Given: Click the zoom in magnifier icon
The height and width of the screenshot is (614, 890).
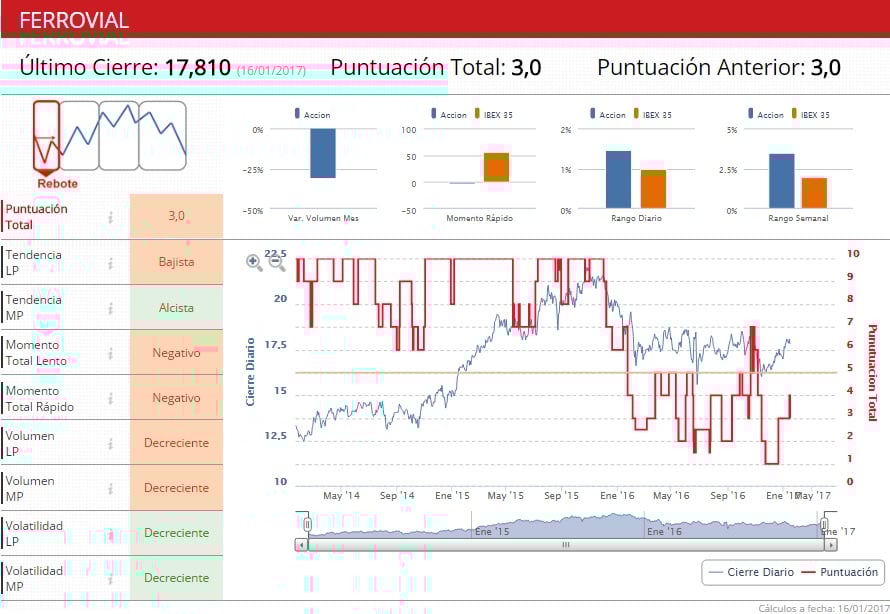Looking at the screenshot, I should pos(254,262).
